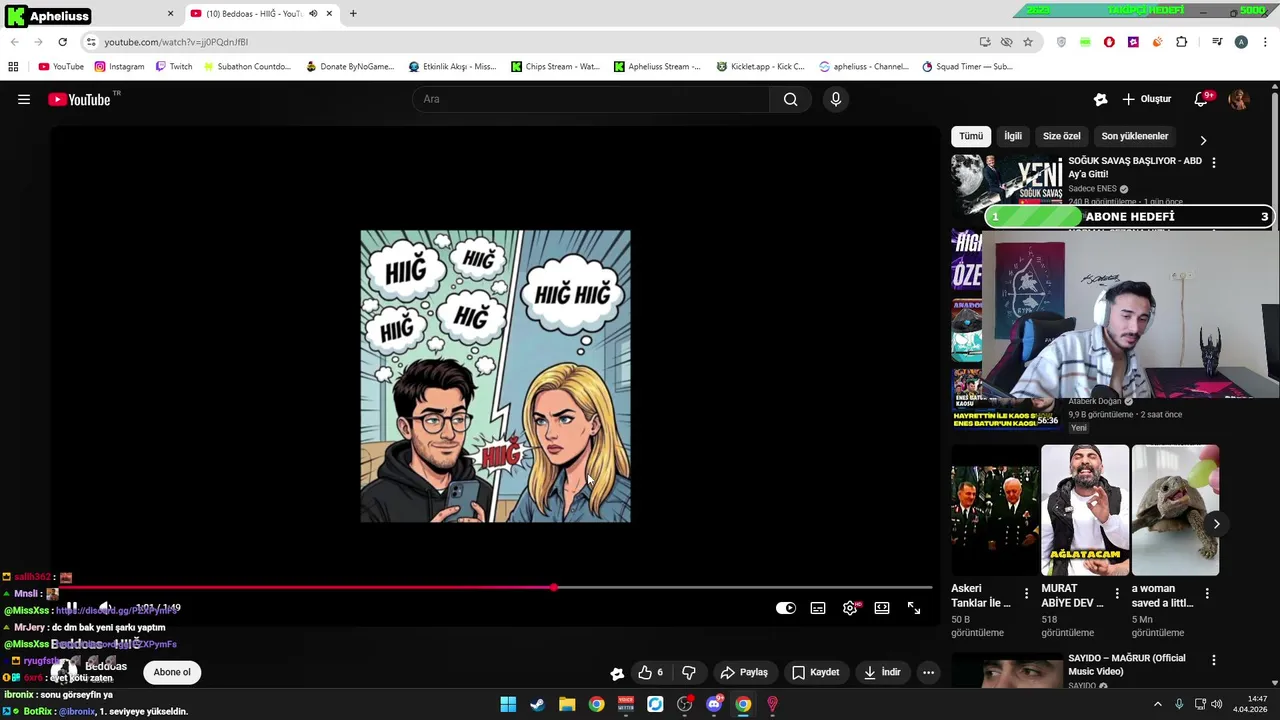Screen dimensions: 1280x720
Task: Start voice search with the microphone icon
Action: pyautogui.click(x=836, y=99)
